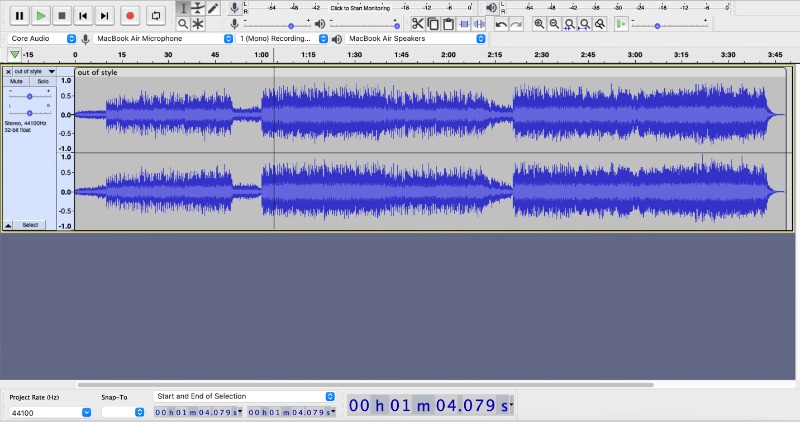Start playback with the green Play button
Screen dimensions: 800x422
[x=40, y=16]
